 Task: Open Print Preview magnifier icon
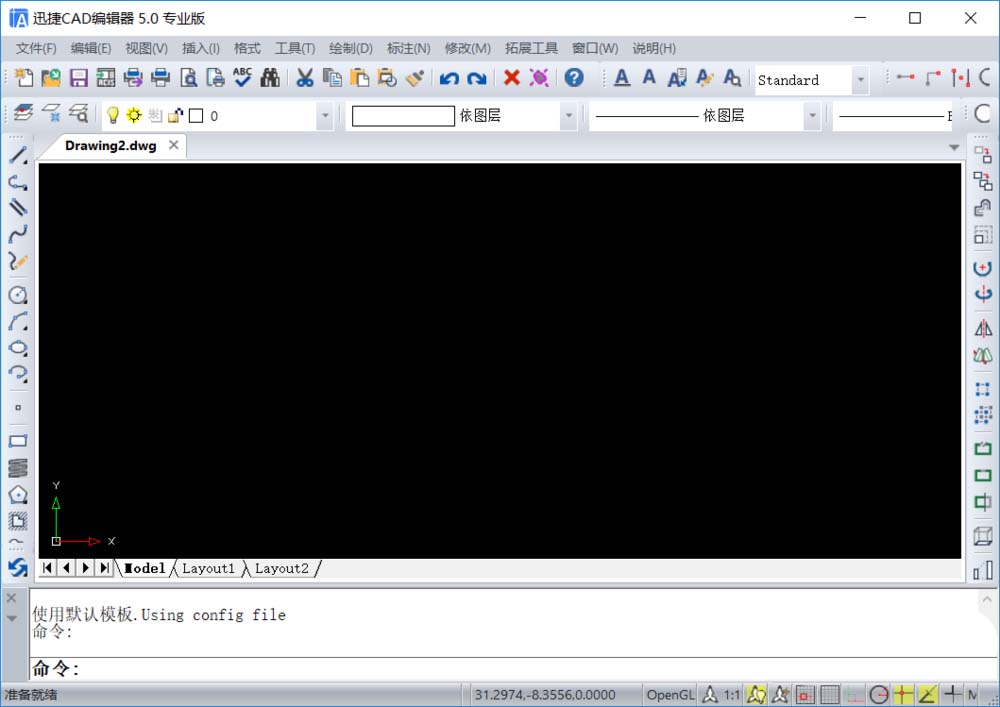[x=188, y=78]
